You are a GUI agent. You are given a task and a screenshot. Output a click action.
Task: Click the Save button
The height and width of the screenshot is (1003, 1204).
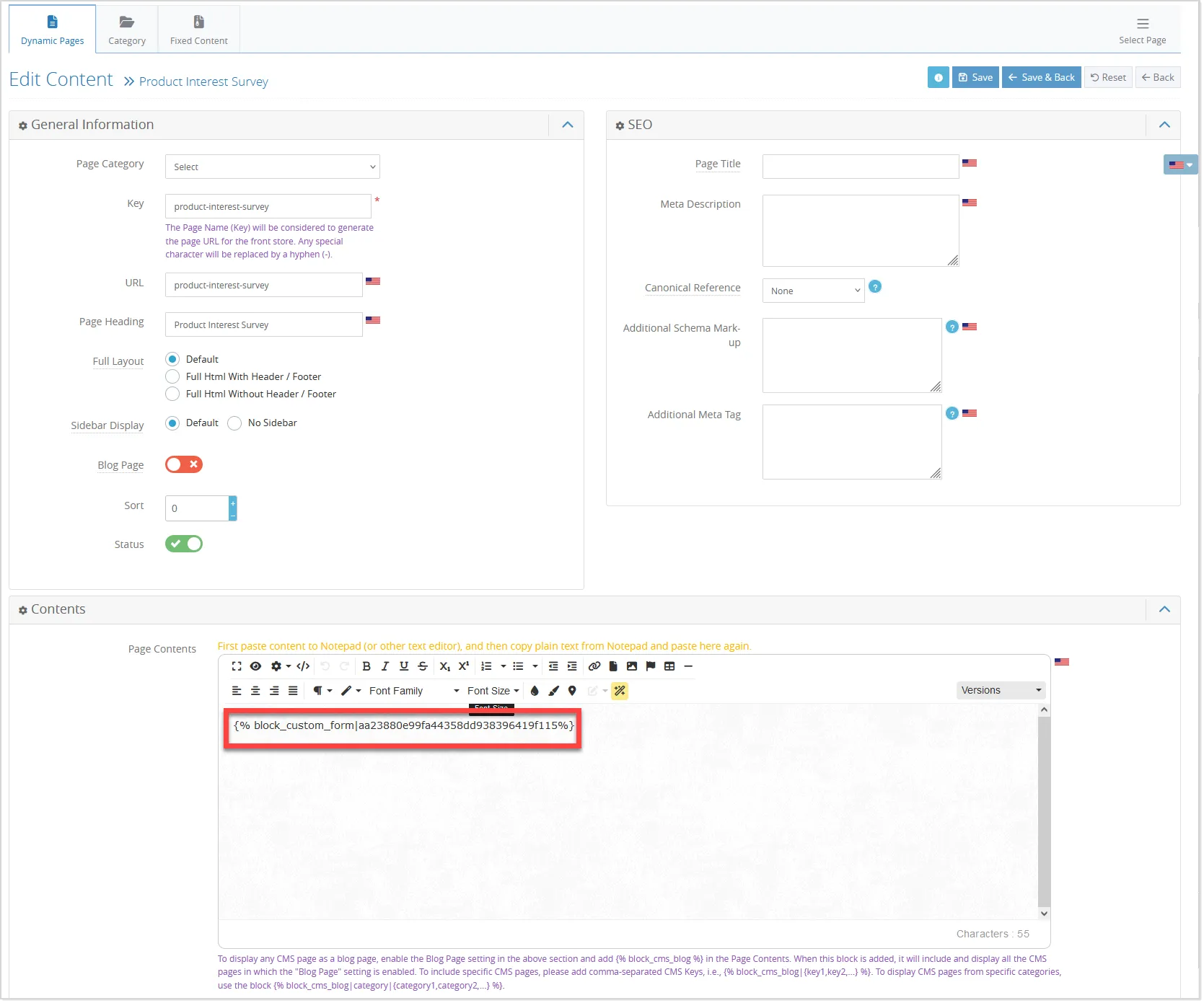(975, 78)
